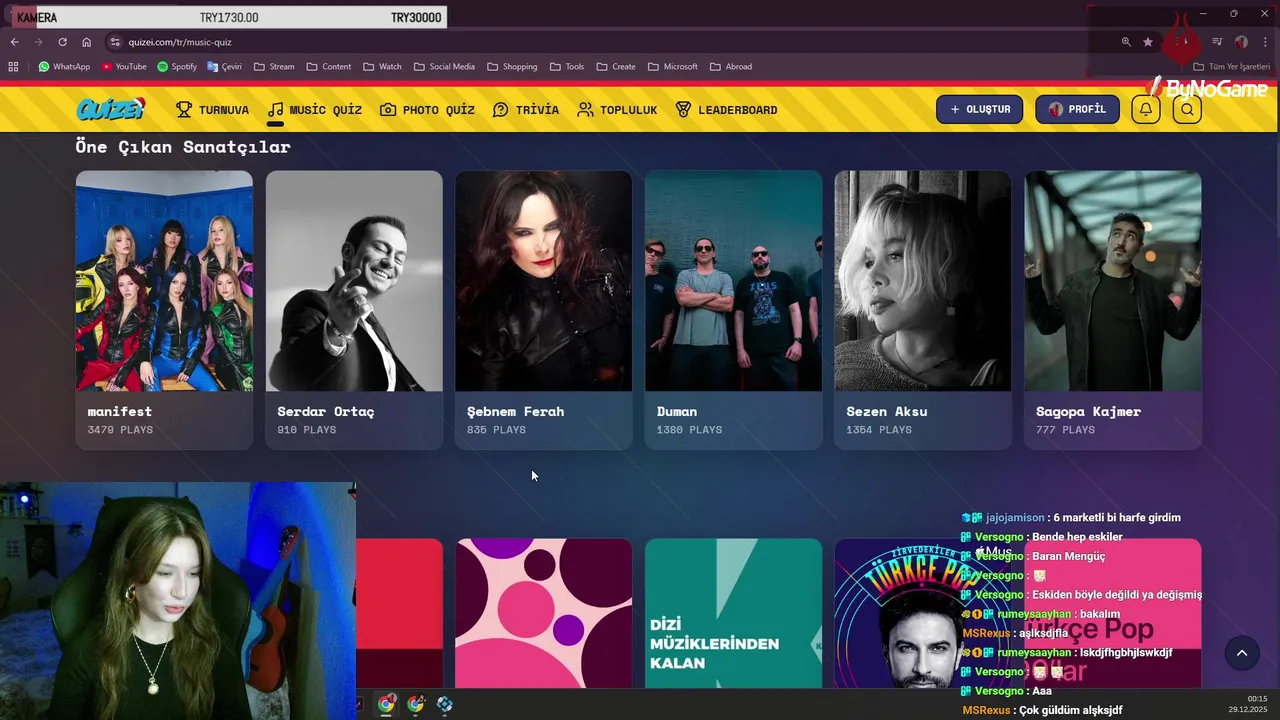Choose the Sezen Aksu card
1280x720 pixels.
tap(923, 310)
